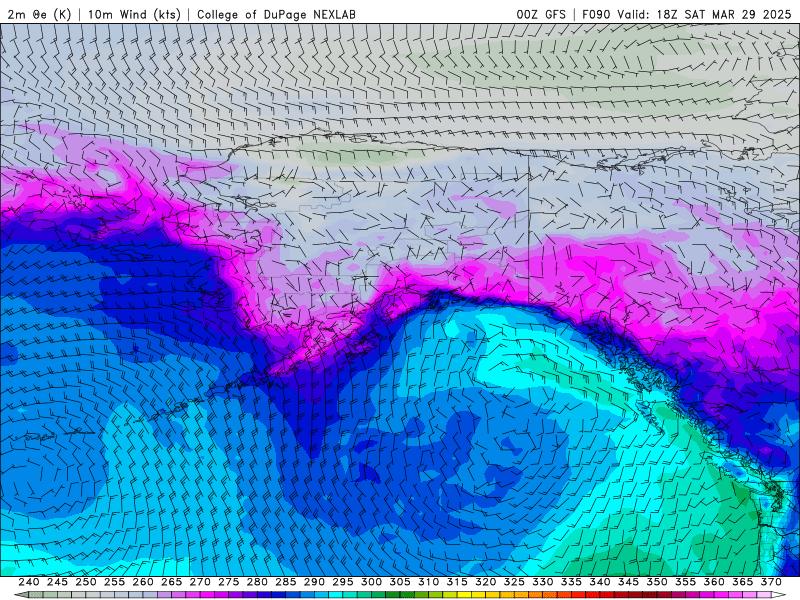Click the 240 value on the color scale
The height and width of the screenshot is (600, 800).
tap(29, 582)
